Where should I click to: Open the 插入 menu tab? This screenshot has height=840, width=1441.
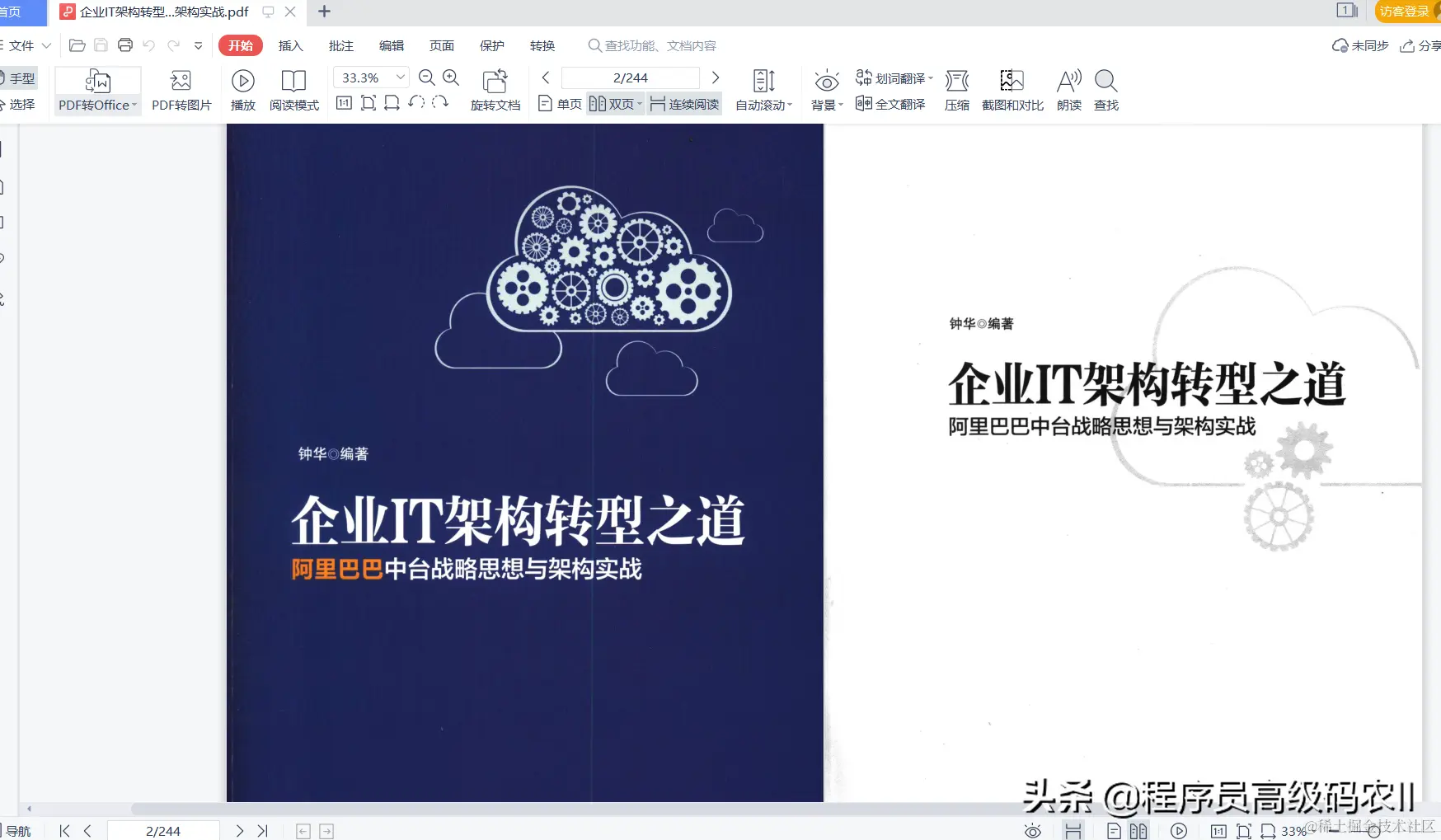pos(290,45)
